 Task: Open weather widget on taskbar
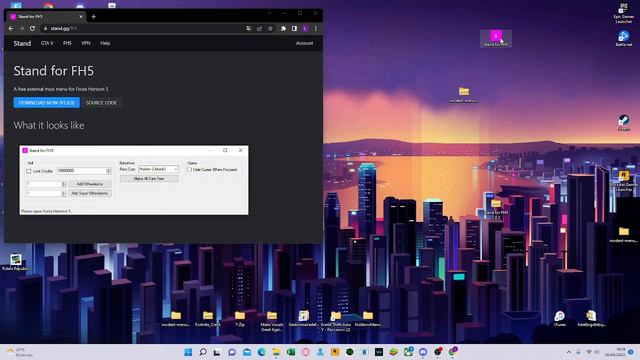point(19,352)
